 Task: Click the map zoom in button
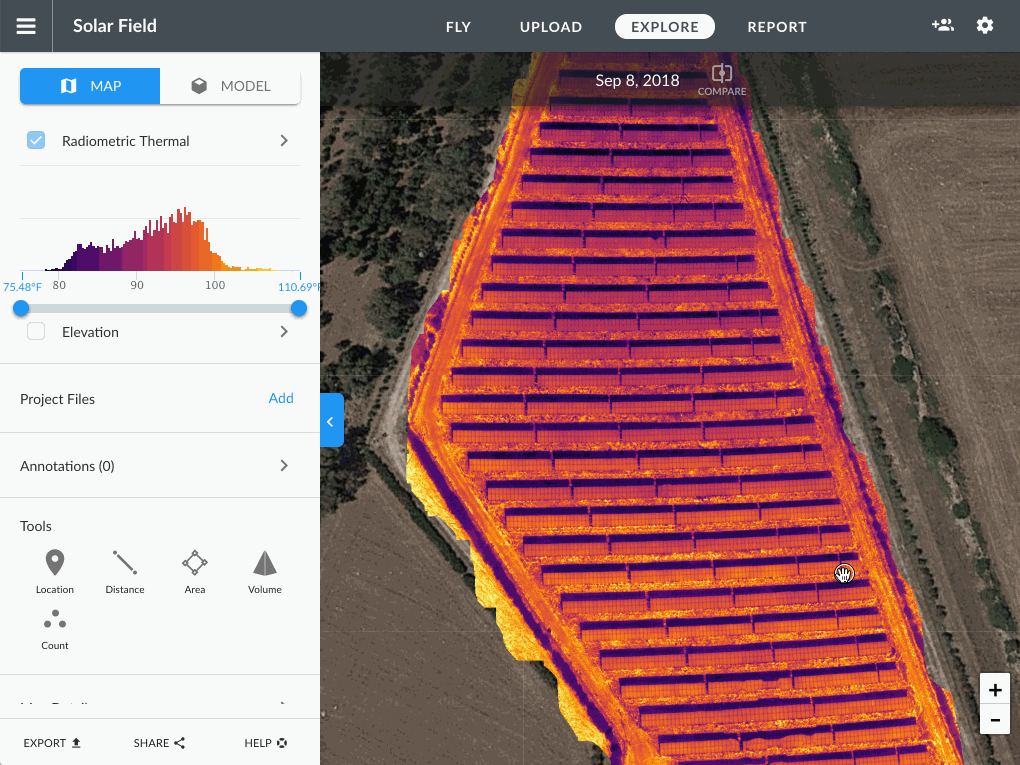[x=994, y=689]
